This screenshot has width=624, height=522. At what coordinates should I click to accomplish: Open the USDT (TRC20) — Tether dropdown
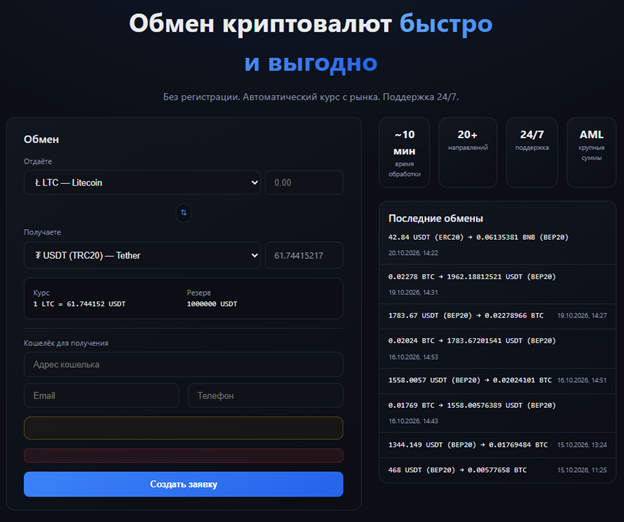[x=142, y=255]
